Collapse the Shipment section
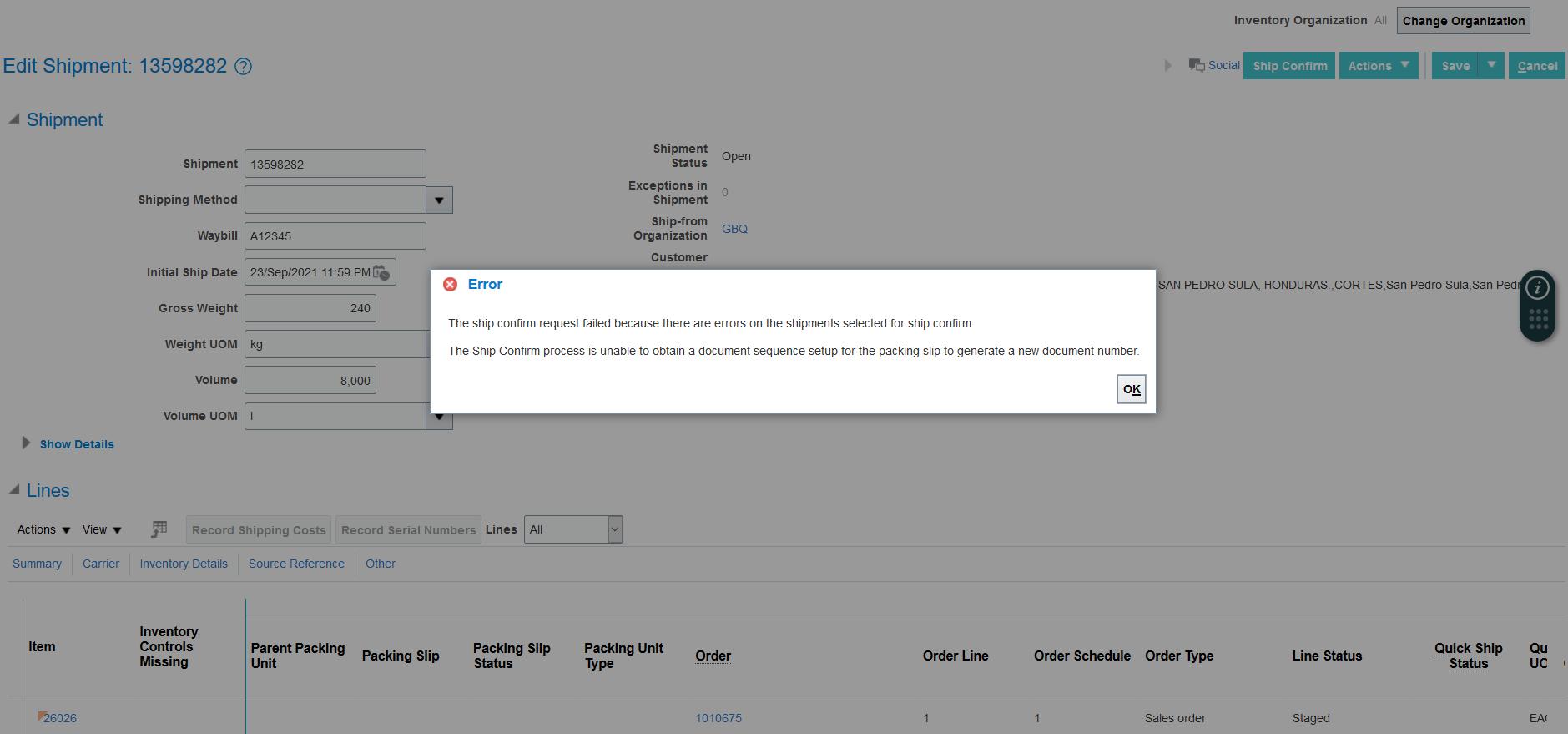The width and height of the screenshot is (1568, 734). (14, 119)
